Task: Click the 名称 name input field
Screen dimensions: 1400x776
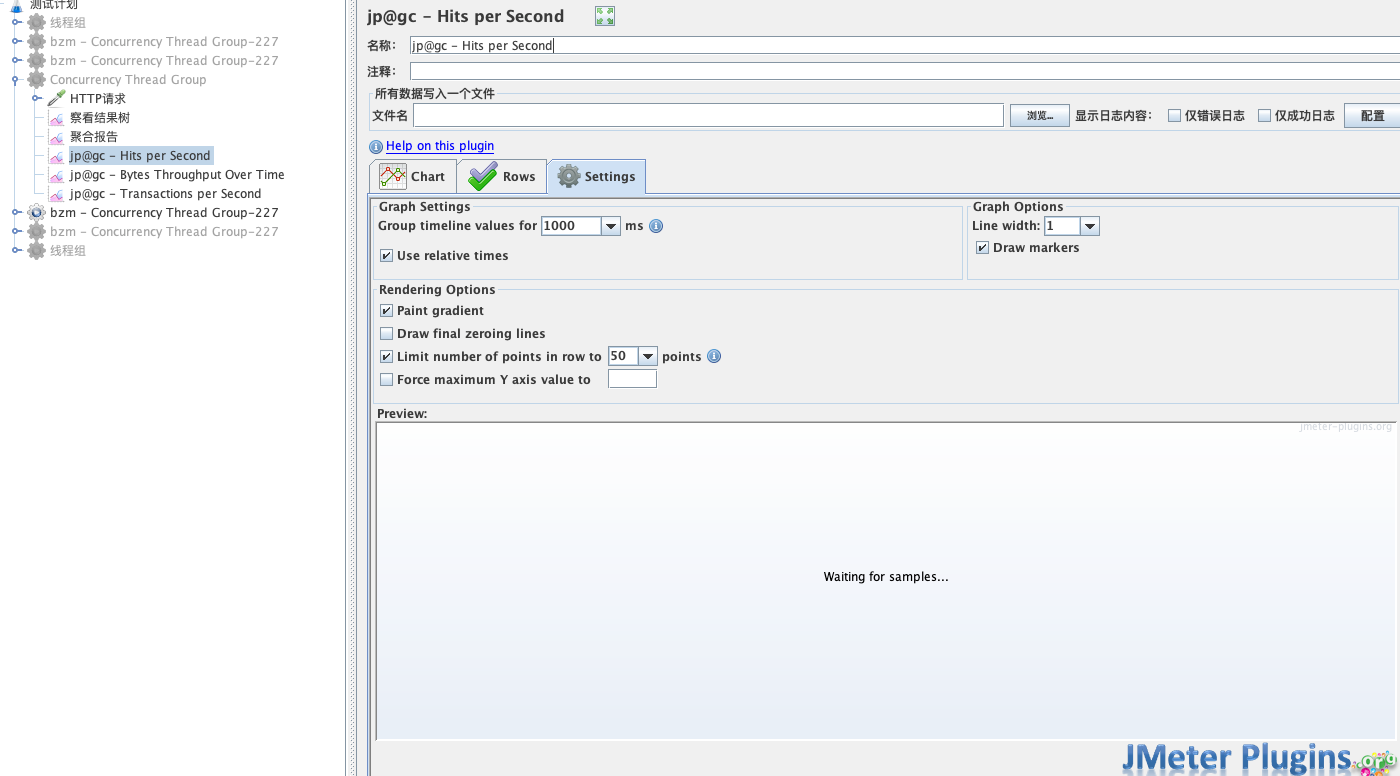Action: point(904,45)
